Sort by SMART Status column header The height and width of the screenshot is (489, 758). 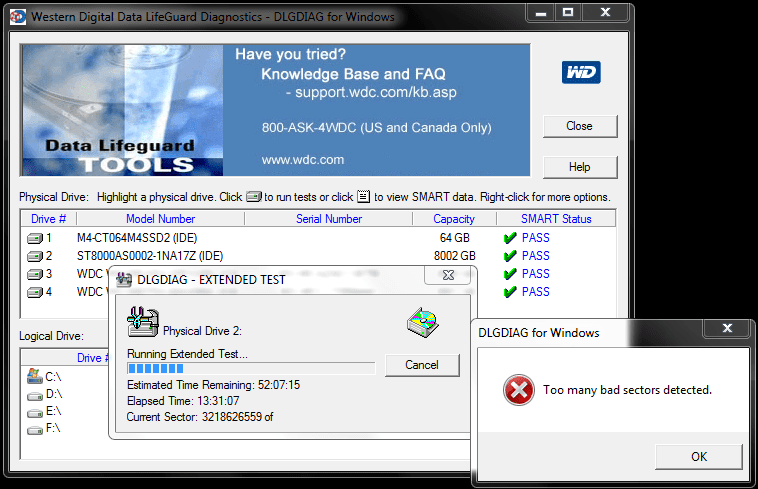click(x=556, y=219)
